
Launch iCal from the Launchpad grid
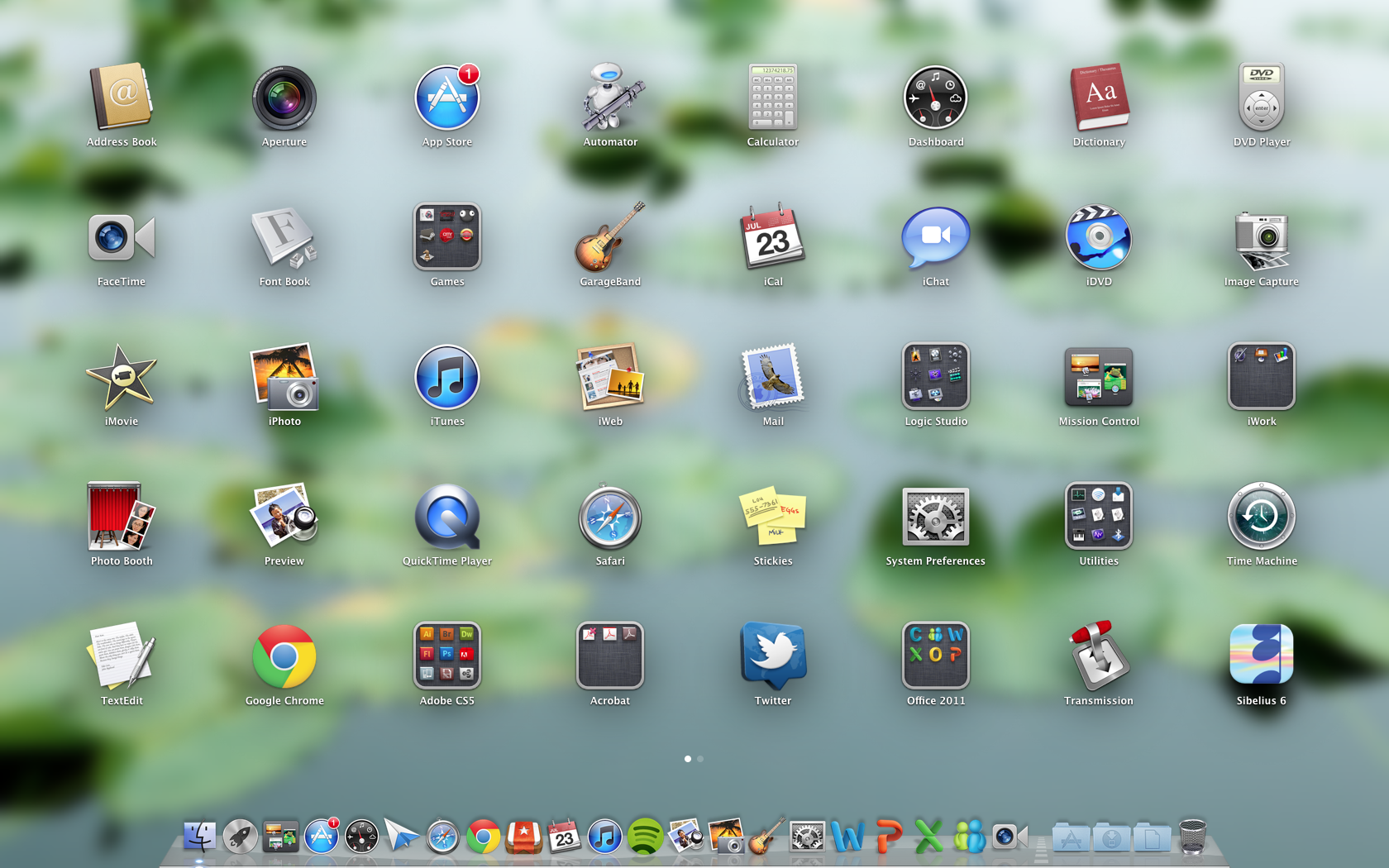(773, 237)
